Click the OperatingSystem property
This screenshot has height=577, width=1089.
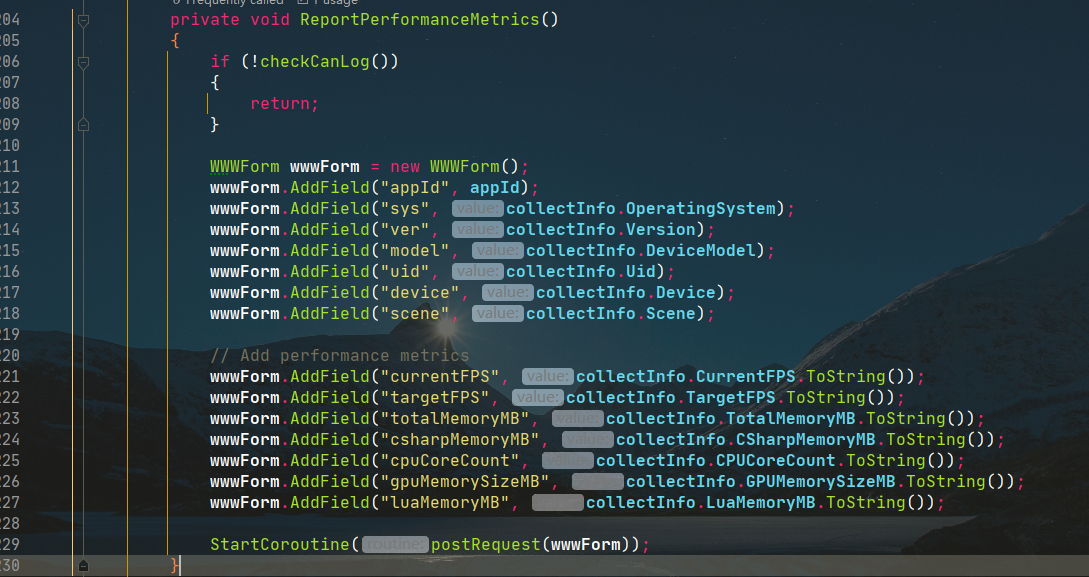[701, 208]
